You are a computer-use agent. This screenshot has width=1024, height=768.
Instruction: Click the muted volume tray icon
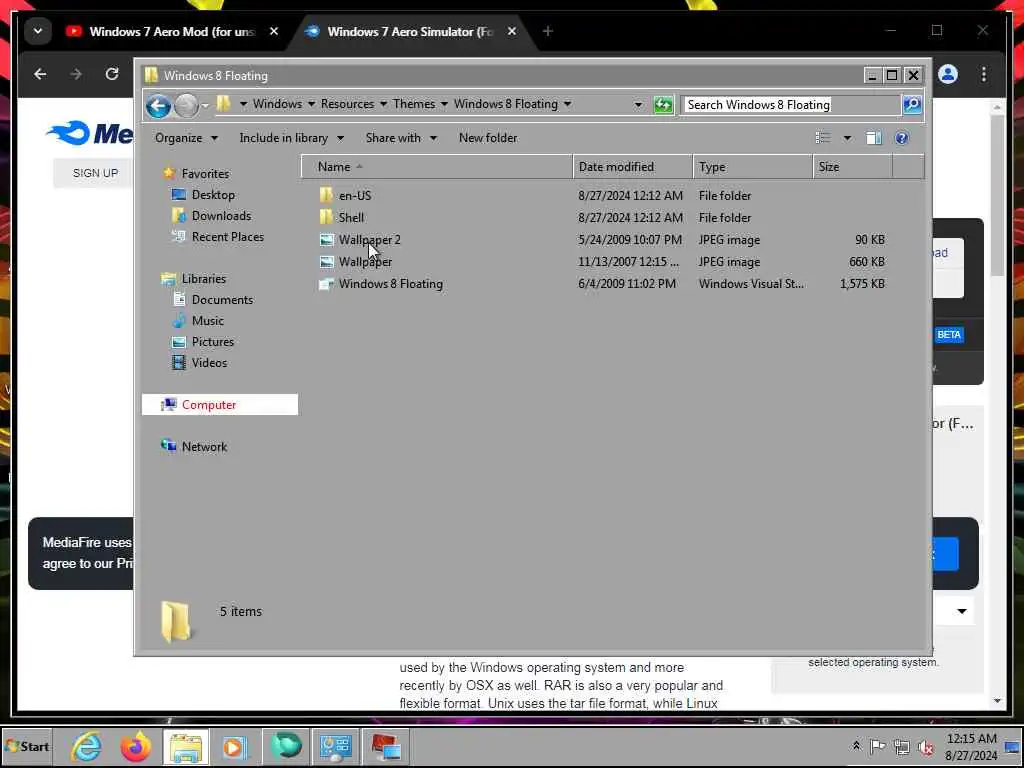(925, 746)
